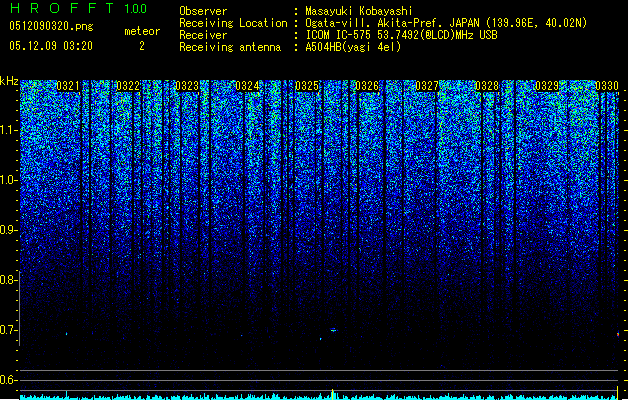Click the 0323 time marker label
Screen dimensions: 629x400
tap(187, 86)
